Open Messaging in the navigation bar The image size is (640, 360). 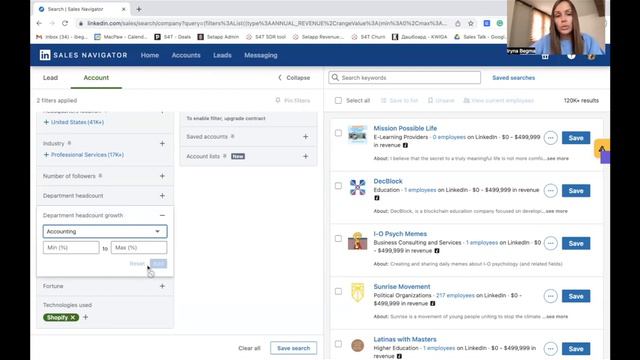(x=260, y=55)
